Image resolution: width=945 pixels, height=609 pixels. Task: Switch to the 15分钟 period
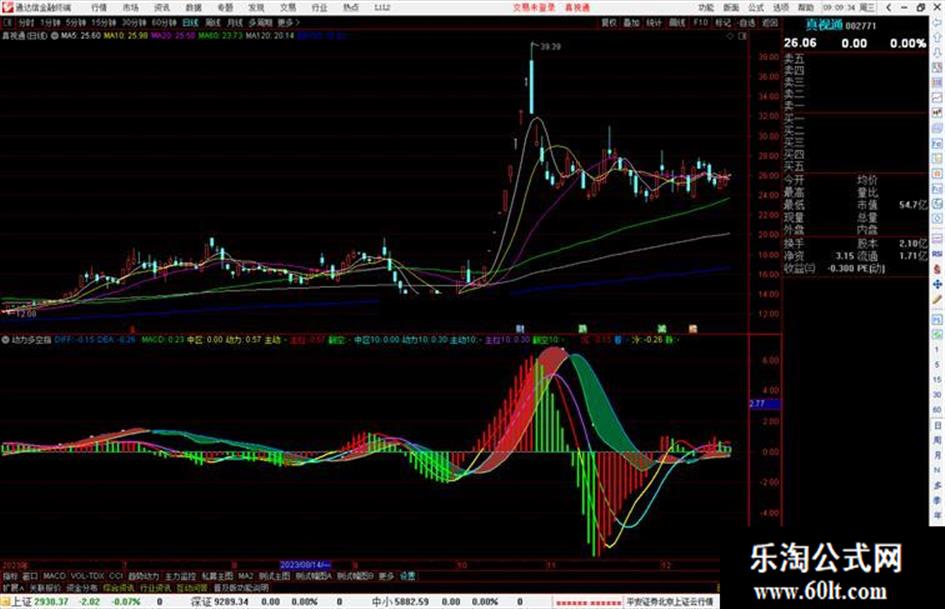(x=103, y=22)
